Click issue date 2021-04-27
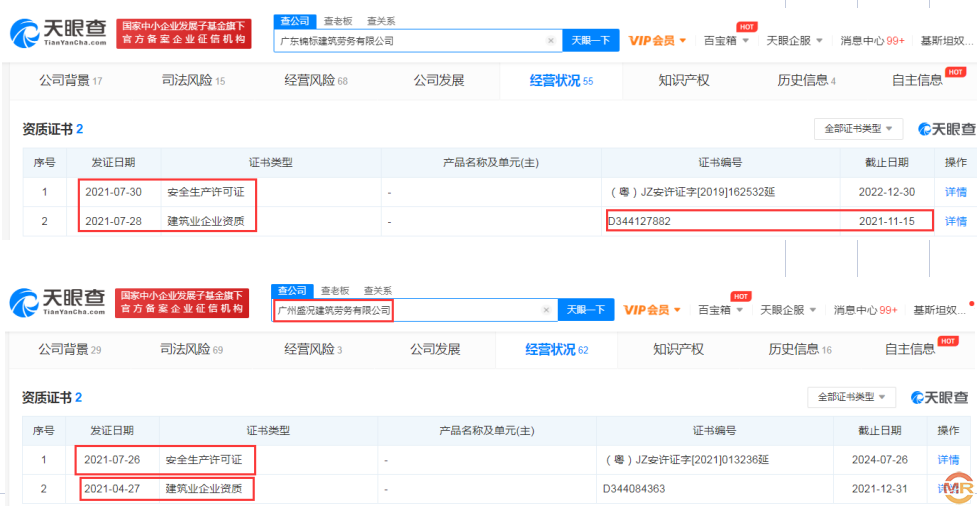The width and height of the screenshot is (977, 506). pyautogui.click(x=112, y=489)
